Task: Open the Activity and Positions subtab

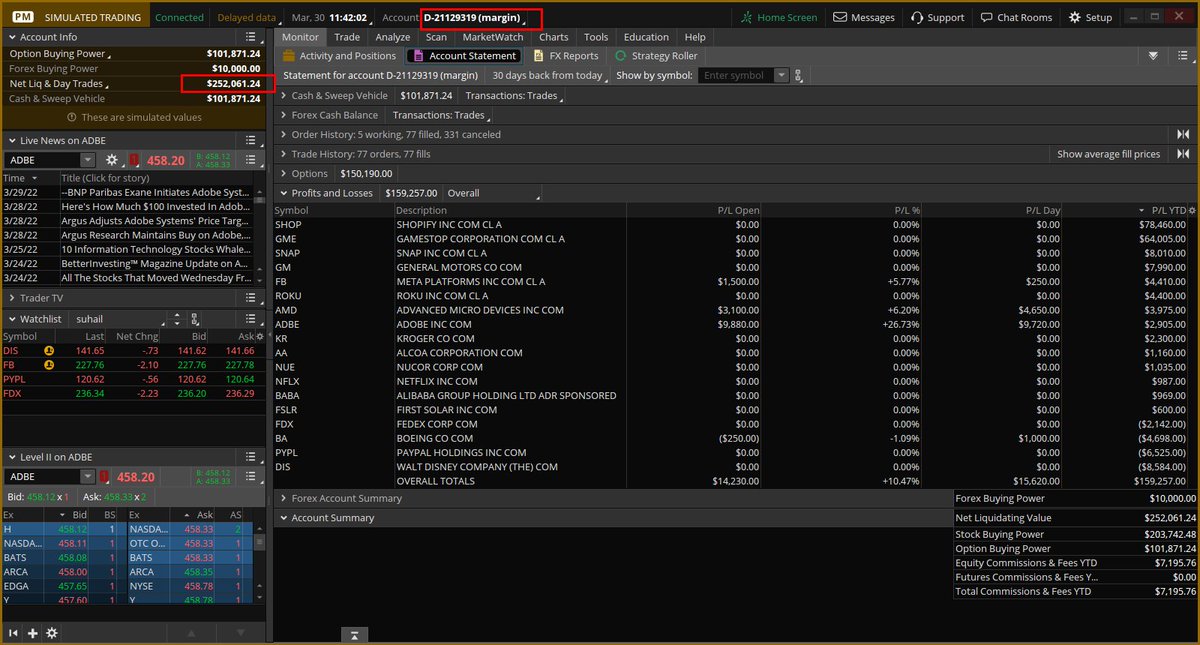Action: tap(340, 56)
